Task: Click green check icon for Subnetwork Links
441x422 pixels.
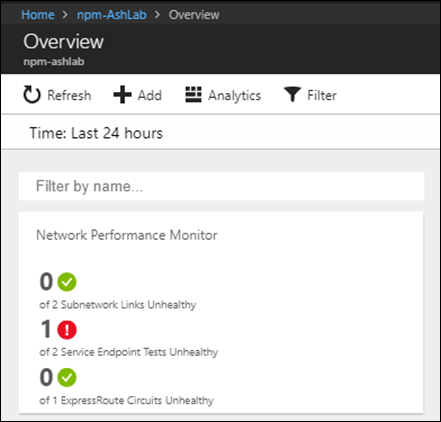Action: (x=67, y=282)
